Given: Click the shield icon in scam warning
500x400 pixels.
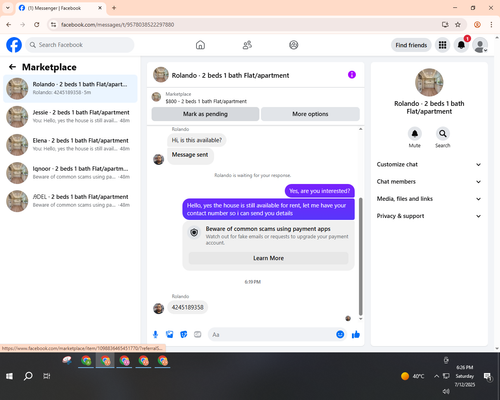Looking at the screenshot, I should pyautogui.click(x=194, y=232).
